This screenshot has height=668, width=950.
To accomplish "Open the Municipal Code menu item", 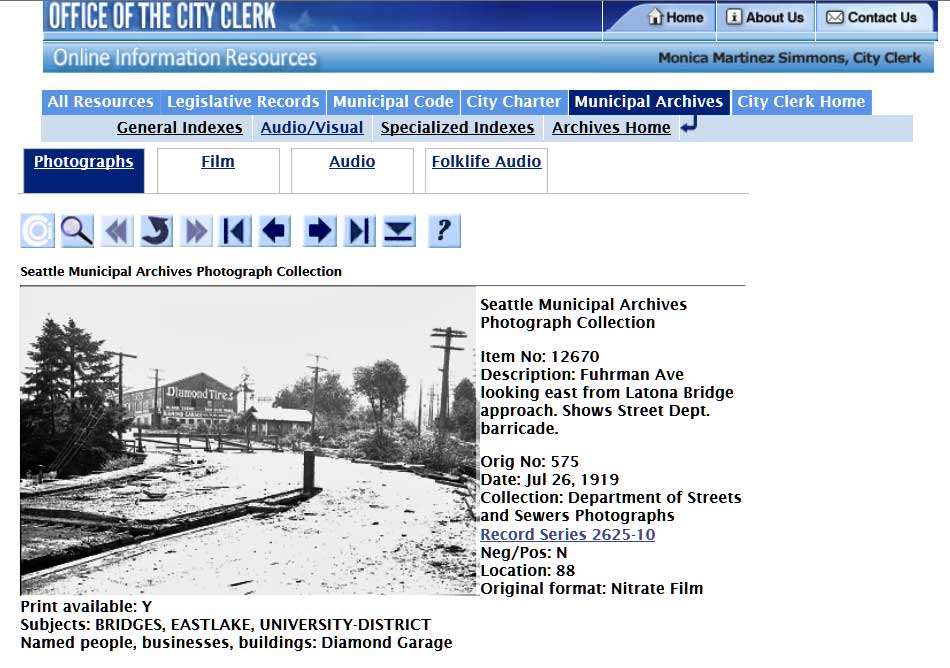I will 393,102.
